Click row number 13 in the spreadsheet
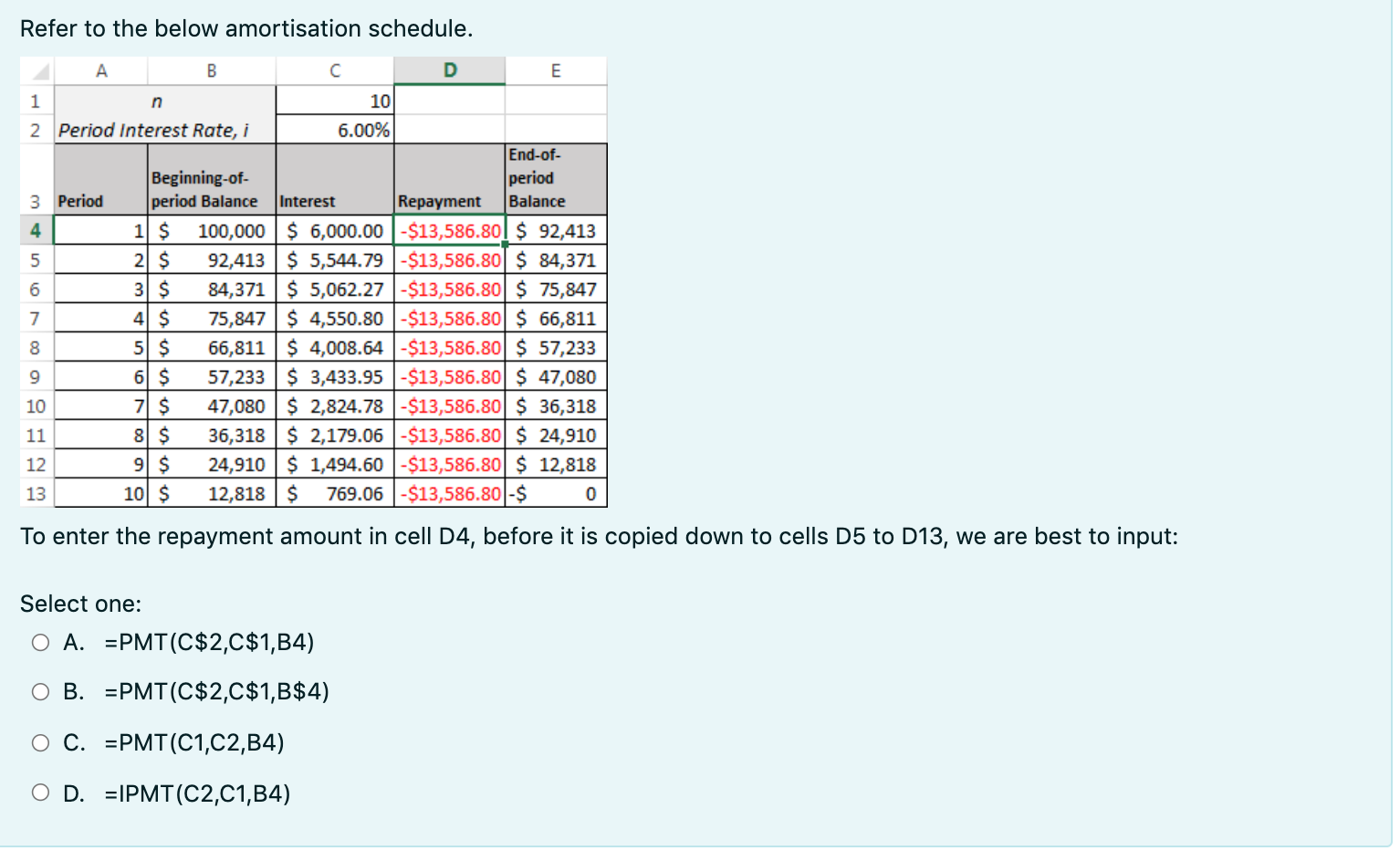 37,493
